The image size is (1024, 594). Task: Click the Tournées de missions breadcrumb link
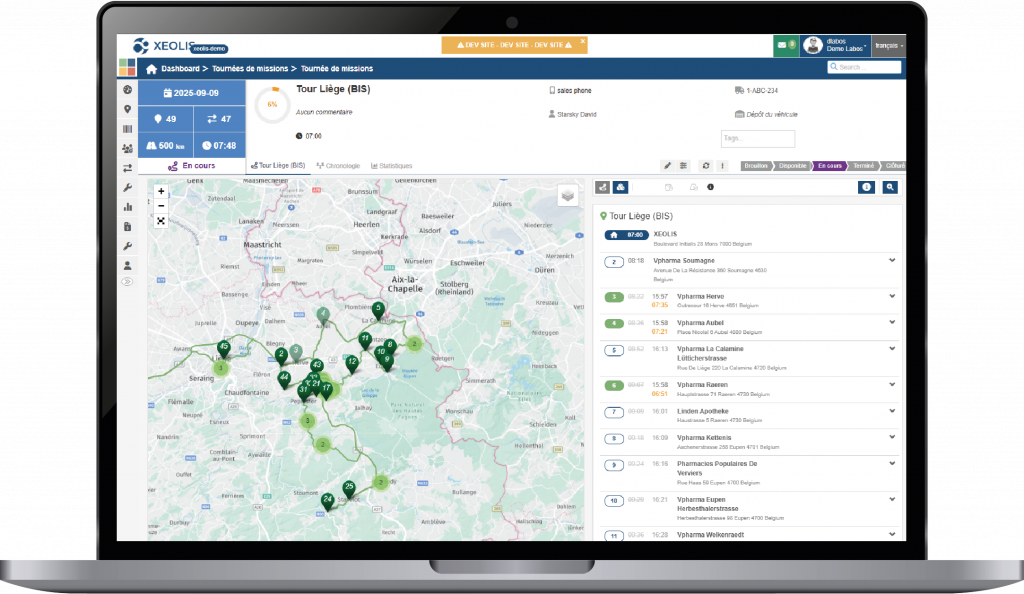[x=249, y=69]
